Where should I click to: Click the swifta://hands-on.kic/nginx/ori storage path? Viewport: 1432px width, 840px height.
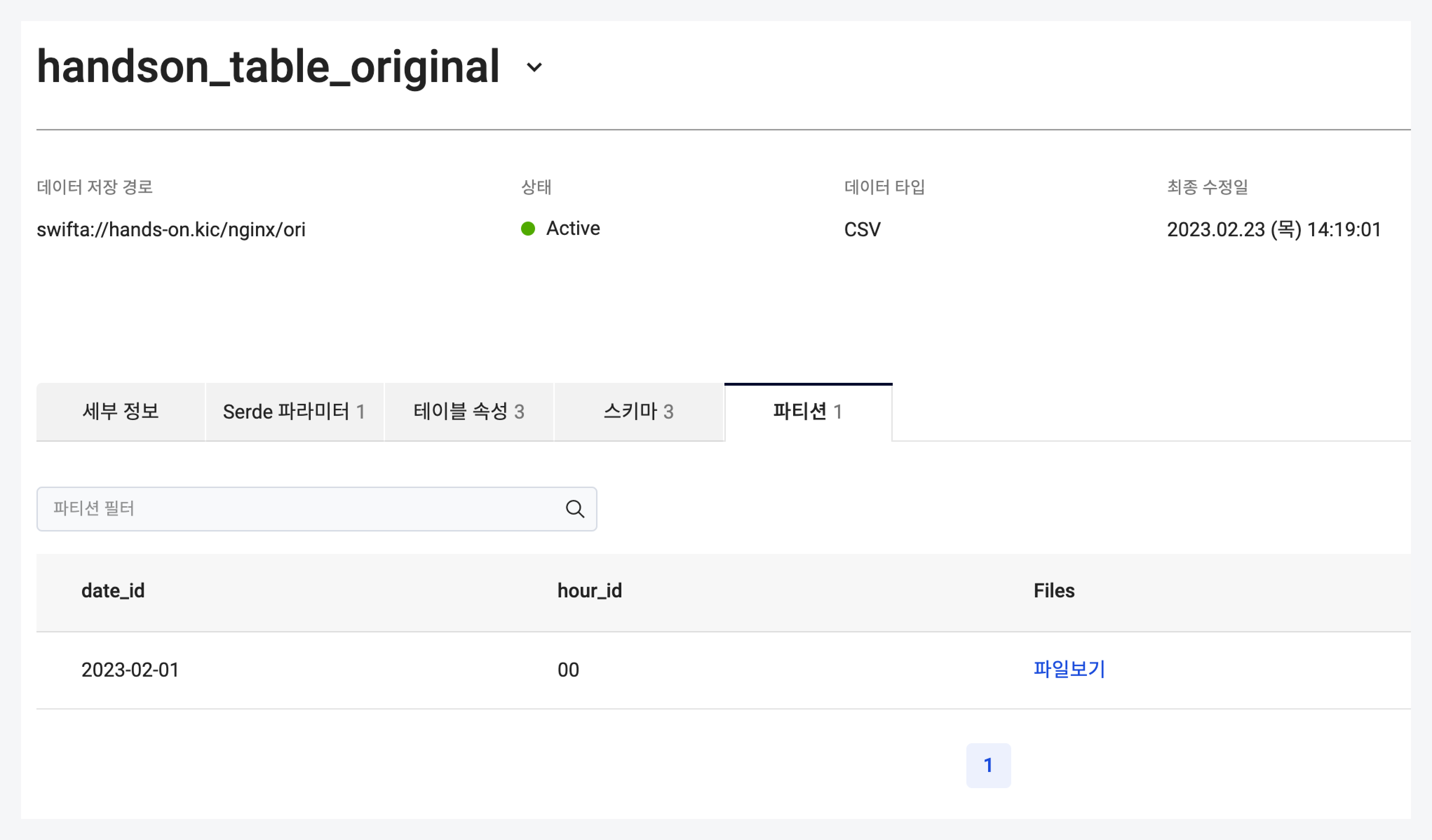coord(171,230)
